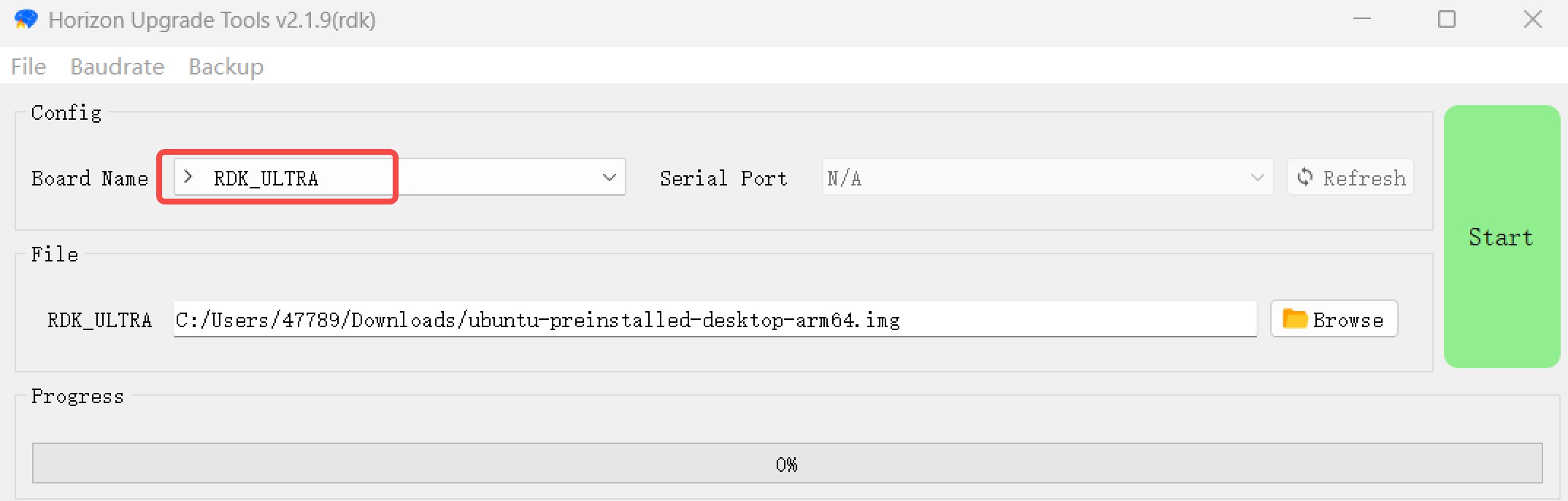The image size is (1568, 501).
Task: Click the Refresh serial ports button
Action: click(x=1350, y=177)
